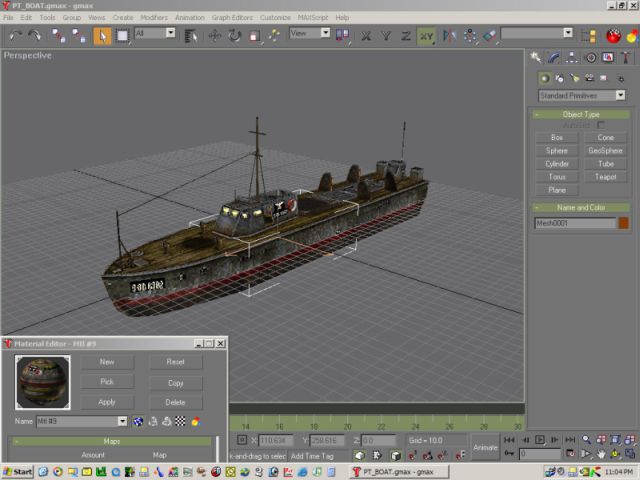Toggle the XY axis constraint button
Image resolution: width=640 pixels, height=480 pixels.
click(x=427, y=35)
